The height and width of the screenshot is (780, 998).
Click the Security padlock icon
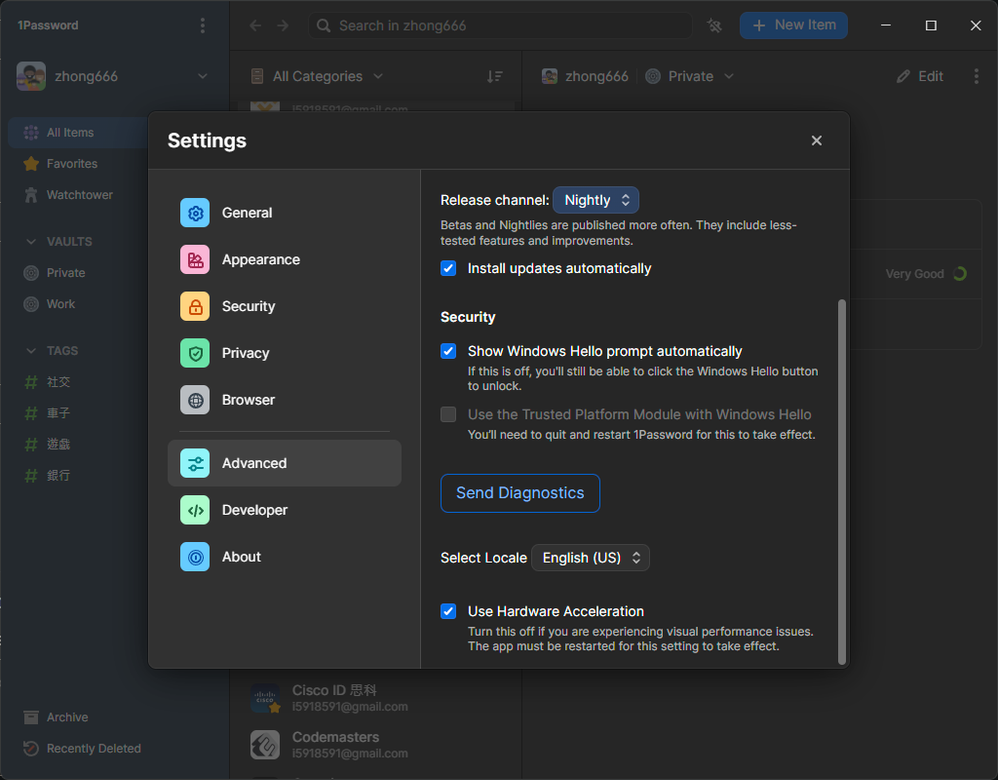coord(195,307)
